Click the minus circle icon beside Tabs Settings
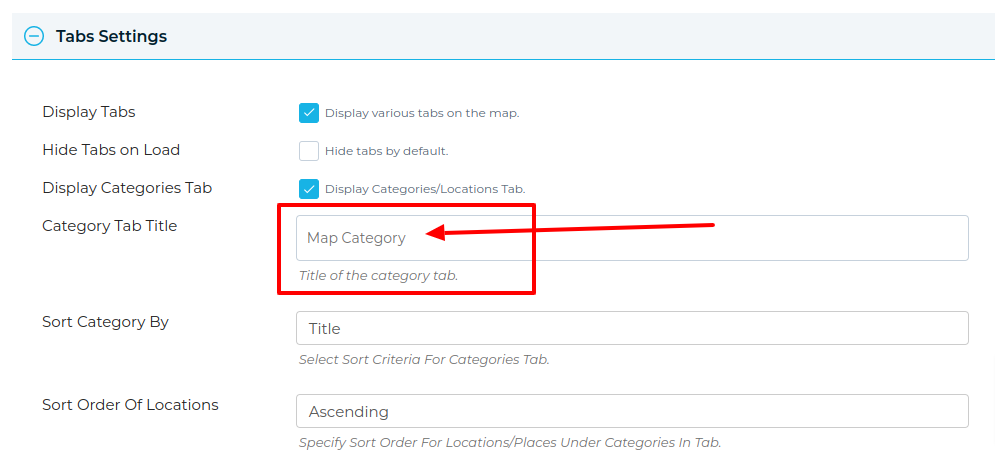 point(34,36)
